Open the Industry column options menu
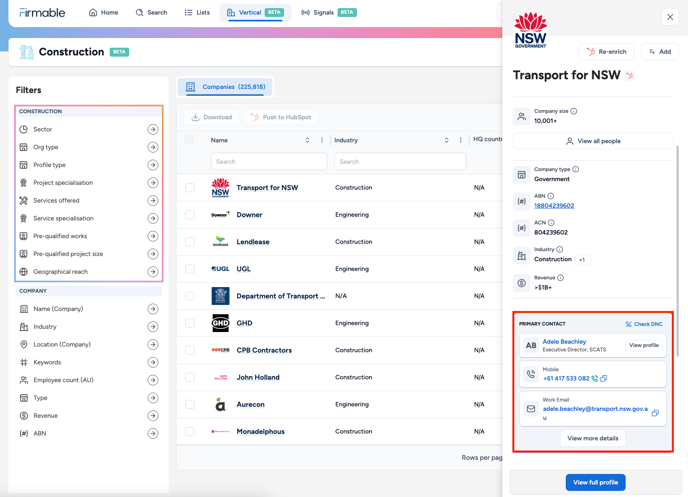The image size is (688, 497). [x=460, y=140]
